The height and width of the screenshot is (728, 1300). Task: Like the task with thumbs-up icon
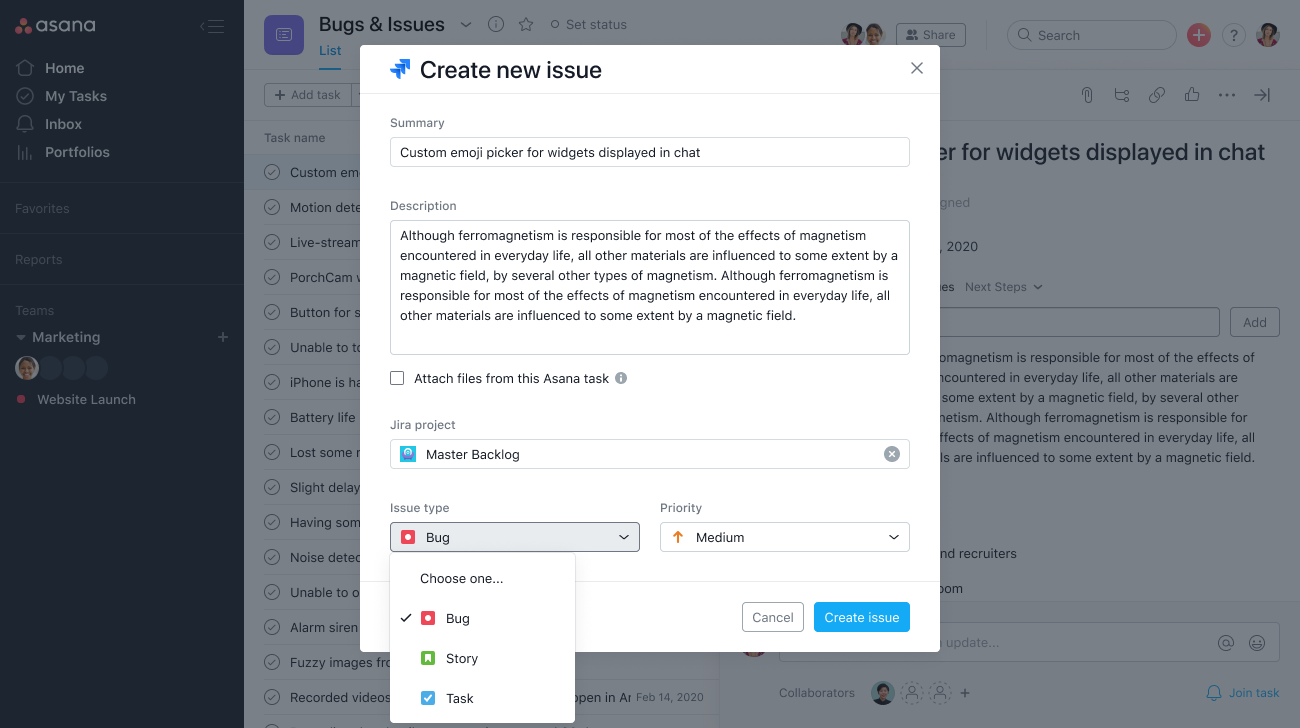coord(1192,95)
